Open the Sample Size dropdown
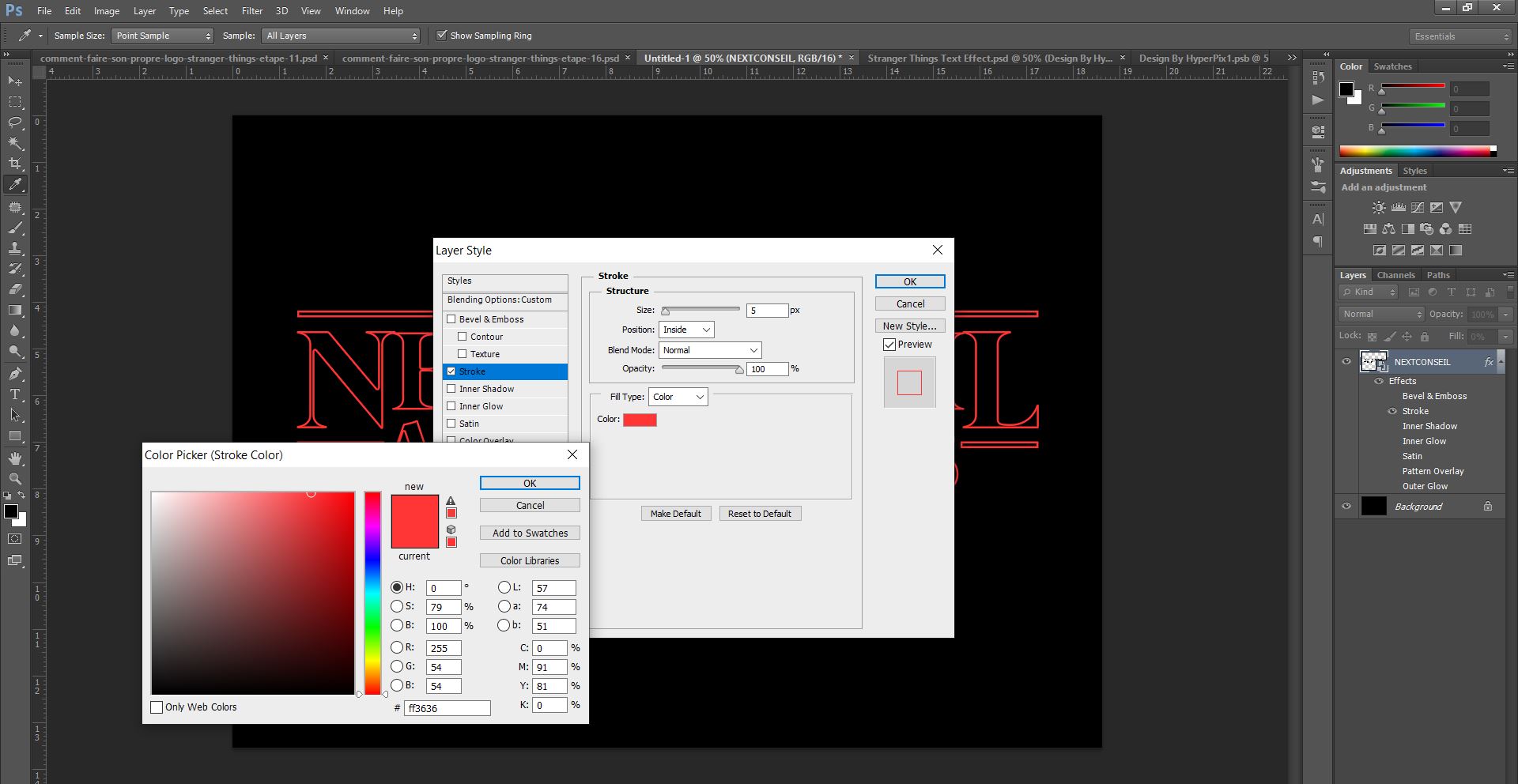Viewport: 1518px width, 784px height. (162, 36)
